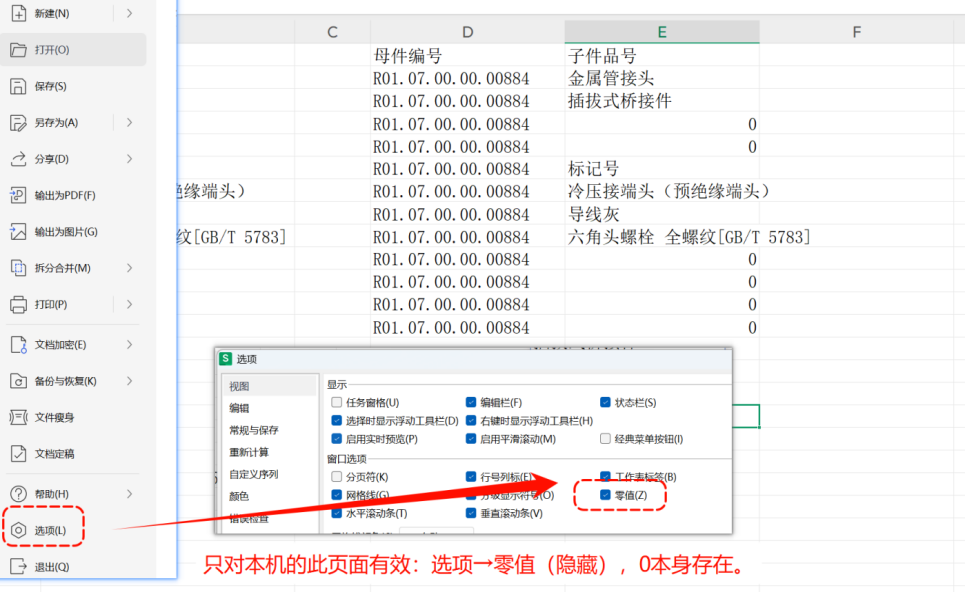The height and width of the screenshot is (593, 965).
Task: Expand the Print (打印) submenu arrow
Action: click(x=129, y=304)
